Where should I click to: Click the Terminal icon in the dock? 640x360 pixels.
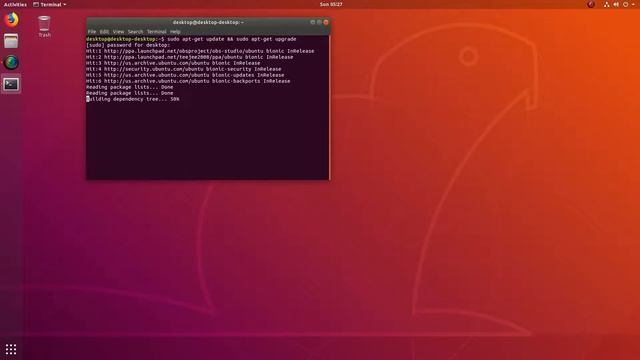[11, 84]
